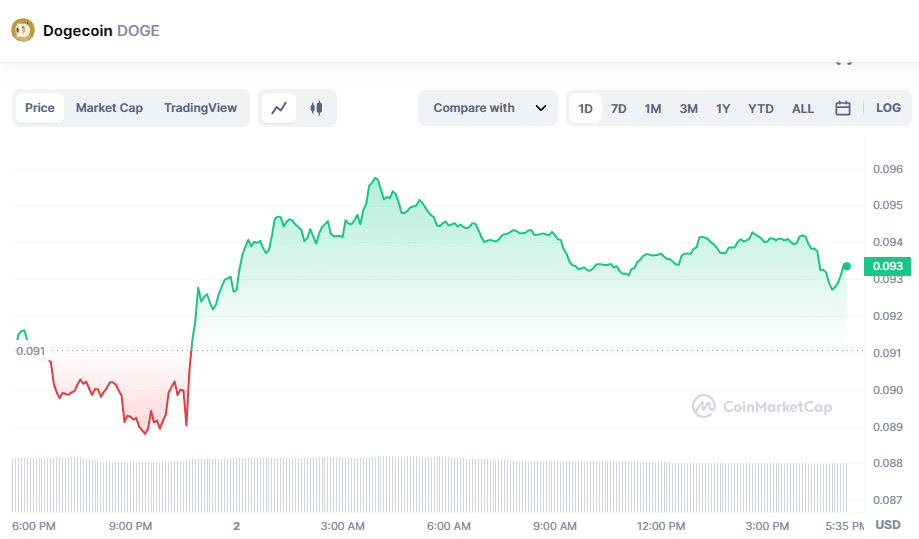This screenshot has width=919, height=539.
Task: Click the 0.096 y-axis value
Action: point(887,169)
